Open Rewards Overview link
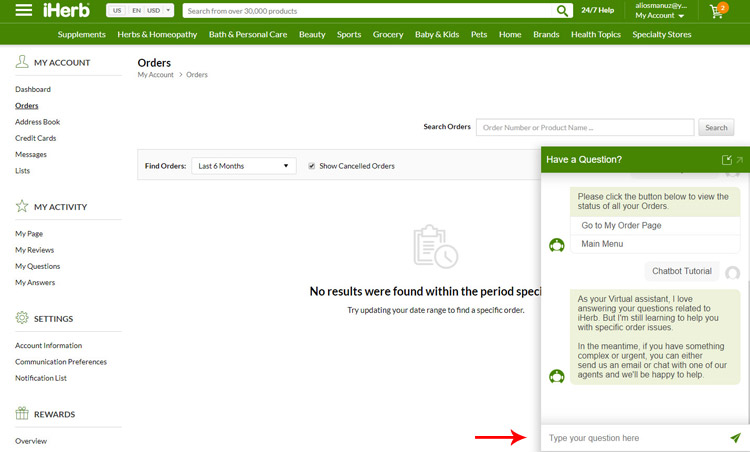Image resolution: width=750 pixels, height=452 pixels. click(31, 441)
